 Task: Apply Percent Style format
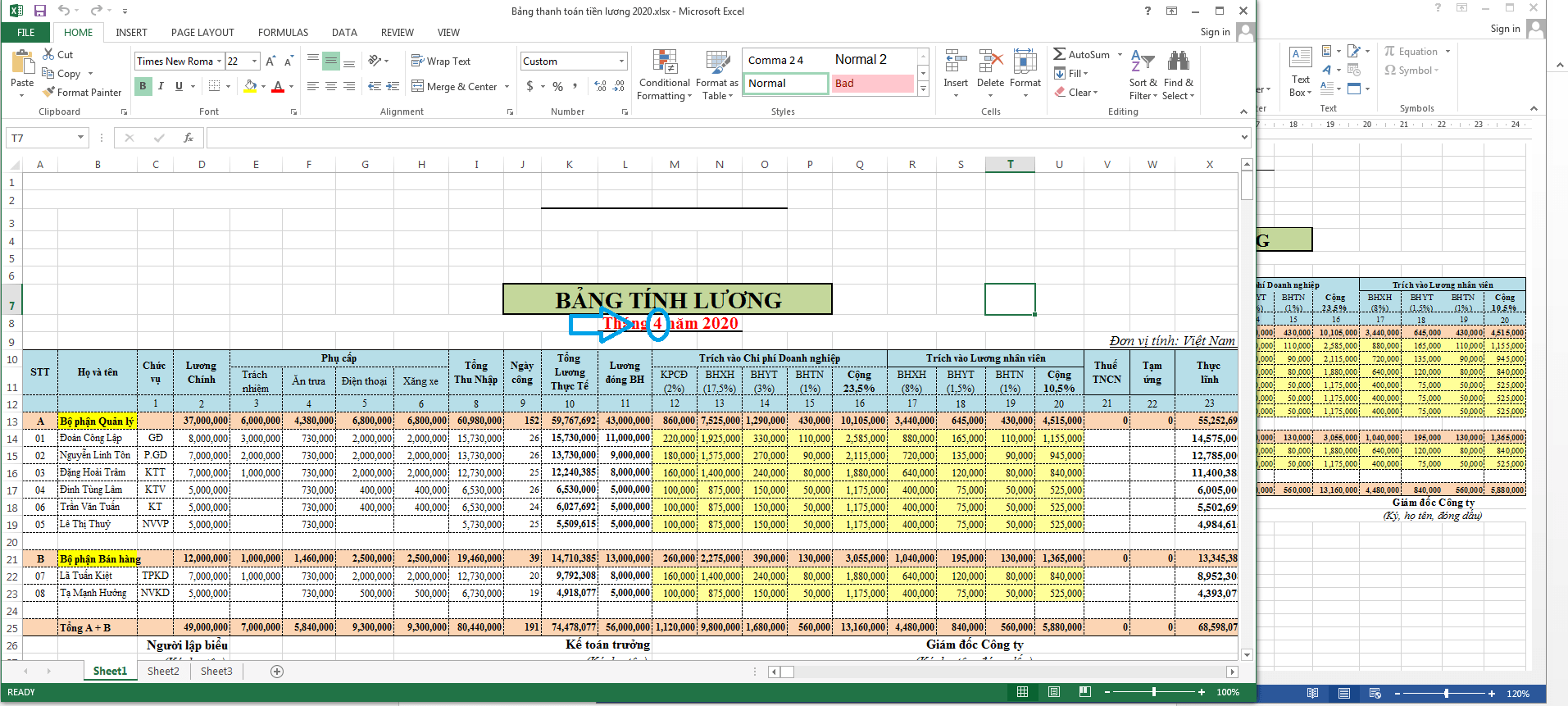point(557,85)
